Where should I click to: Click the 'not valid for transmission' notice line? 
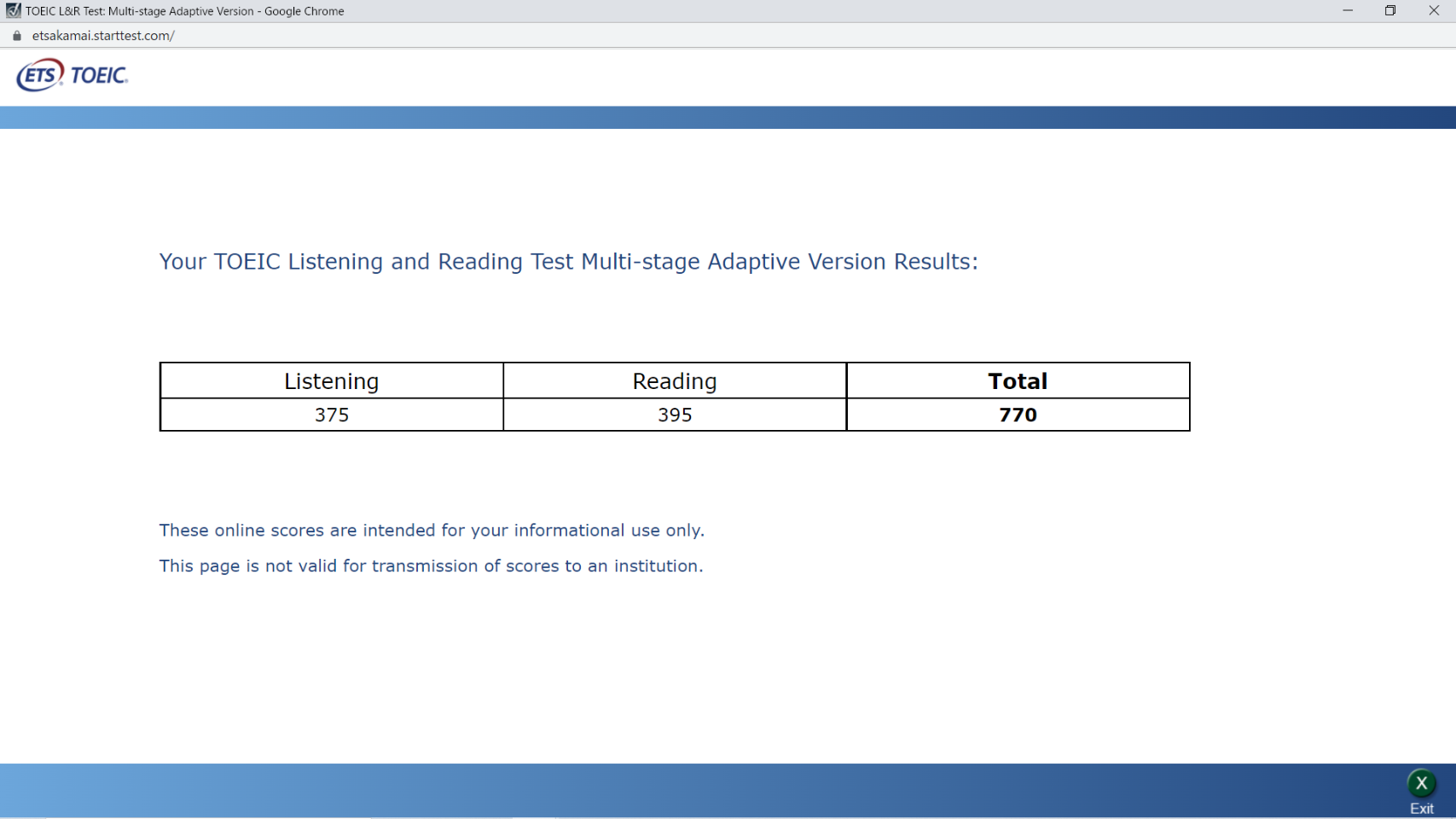click(431, 566)
